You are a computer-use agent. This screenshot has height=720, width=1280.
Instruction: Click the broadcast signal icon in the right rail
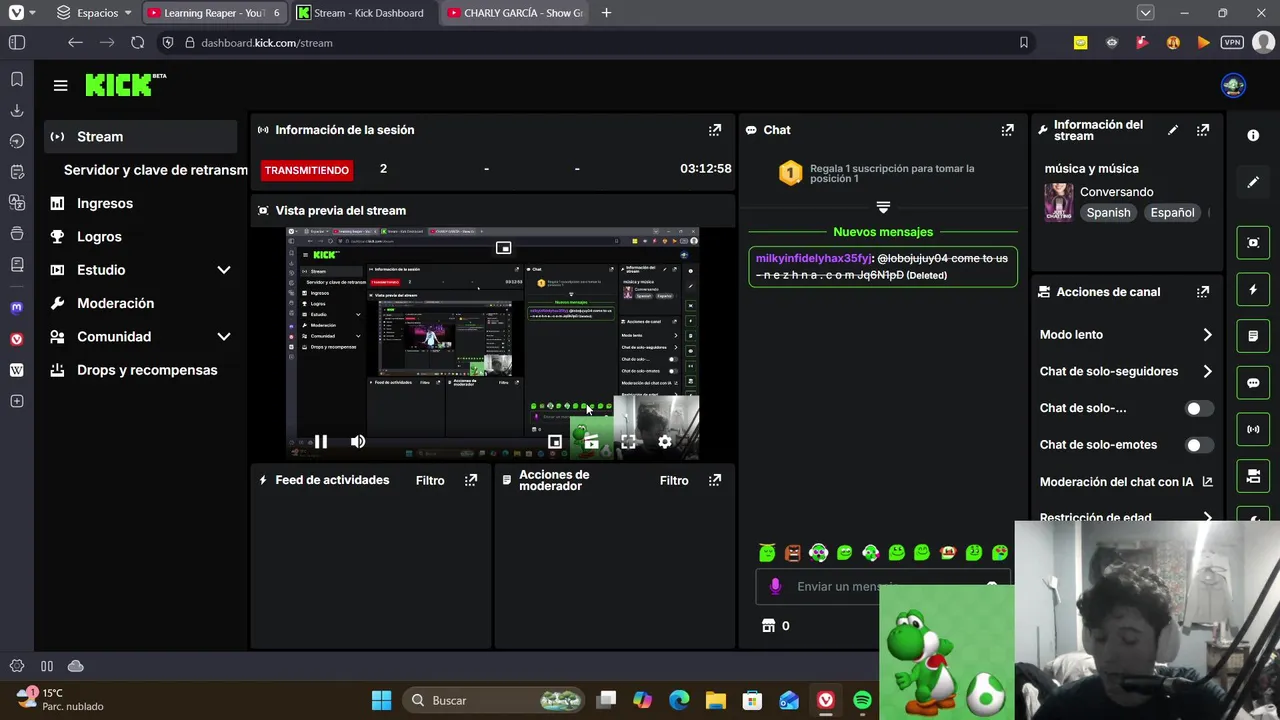1253,429
